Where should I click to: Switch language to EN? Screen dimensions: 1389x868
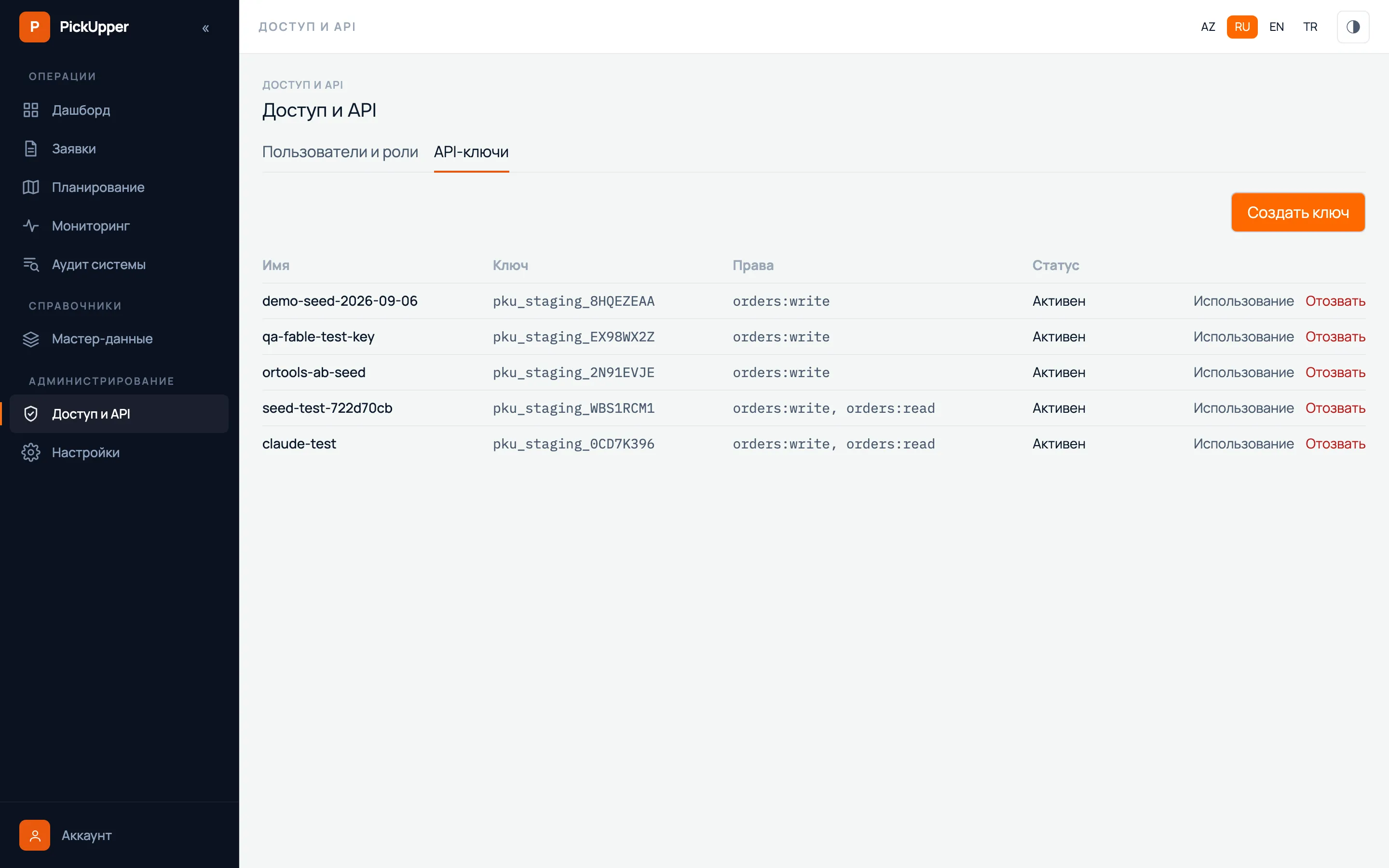pyautogui.click(x=1277, y=27)
